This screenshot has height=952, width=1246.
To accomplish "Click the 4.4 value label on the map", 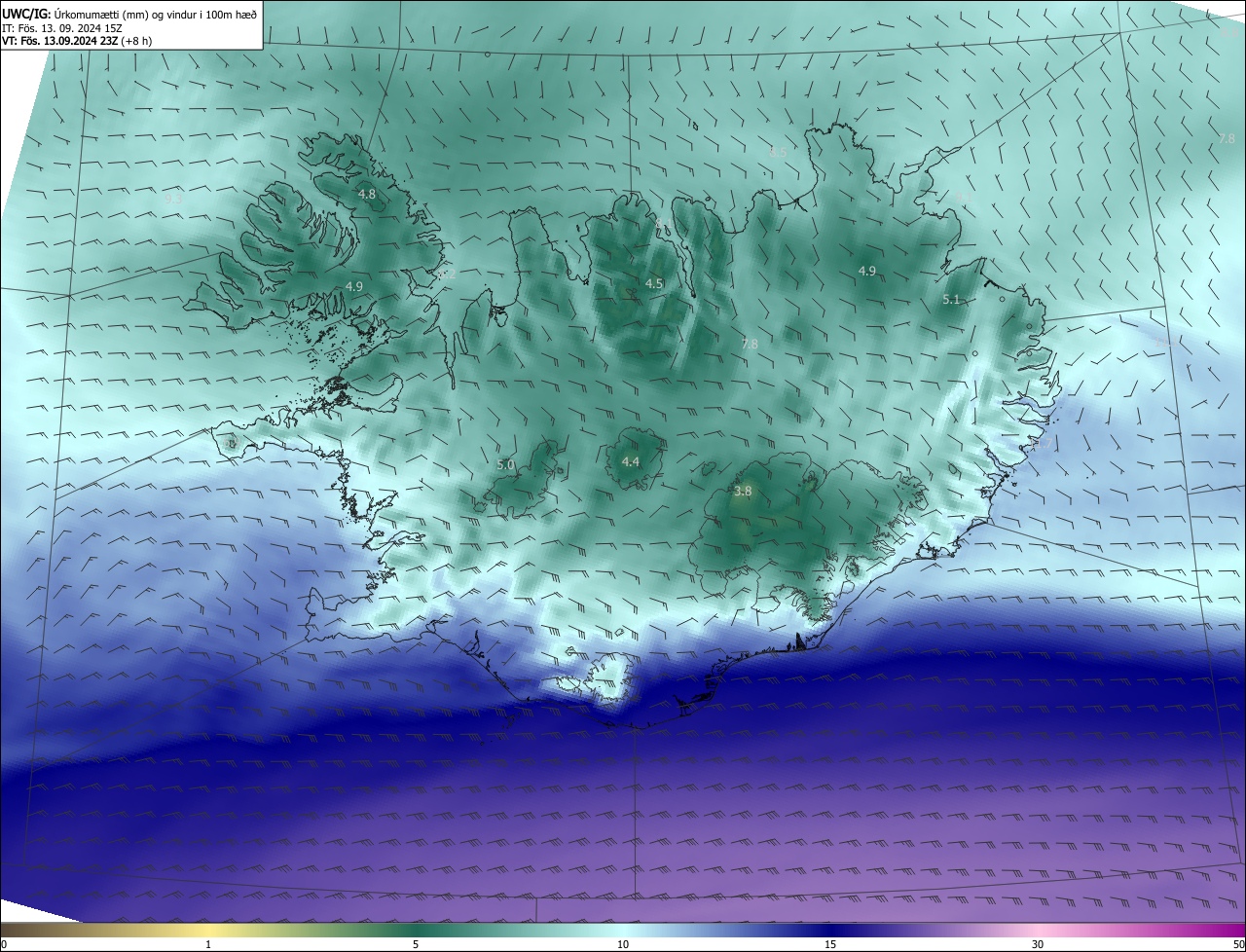I will tap(631, 461).
